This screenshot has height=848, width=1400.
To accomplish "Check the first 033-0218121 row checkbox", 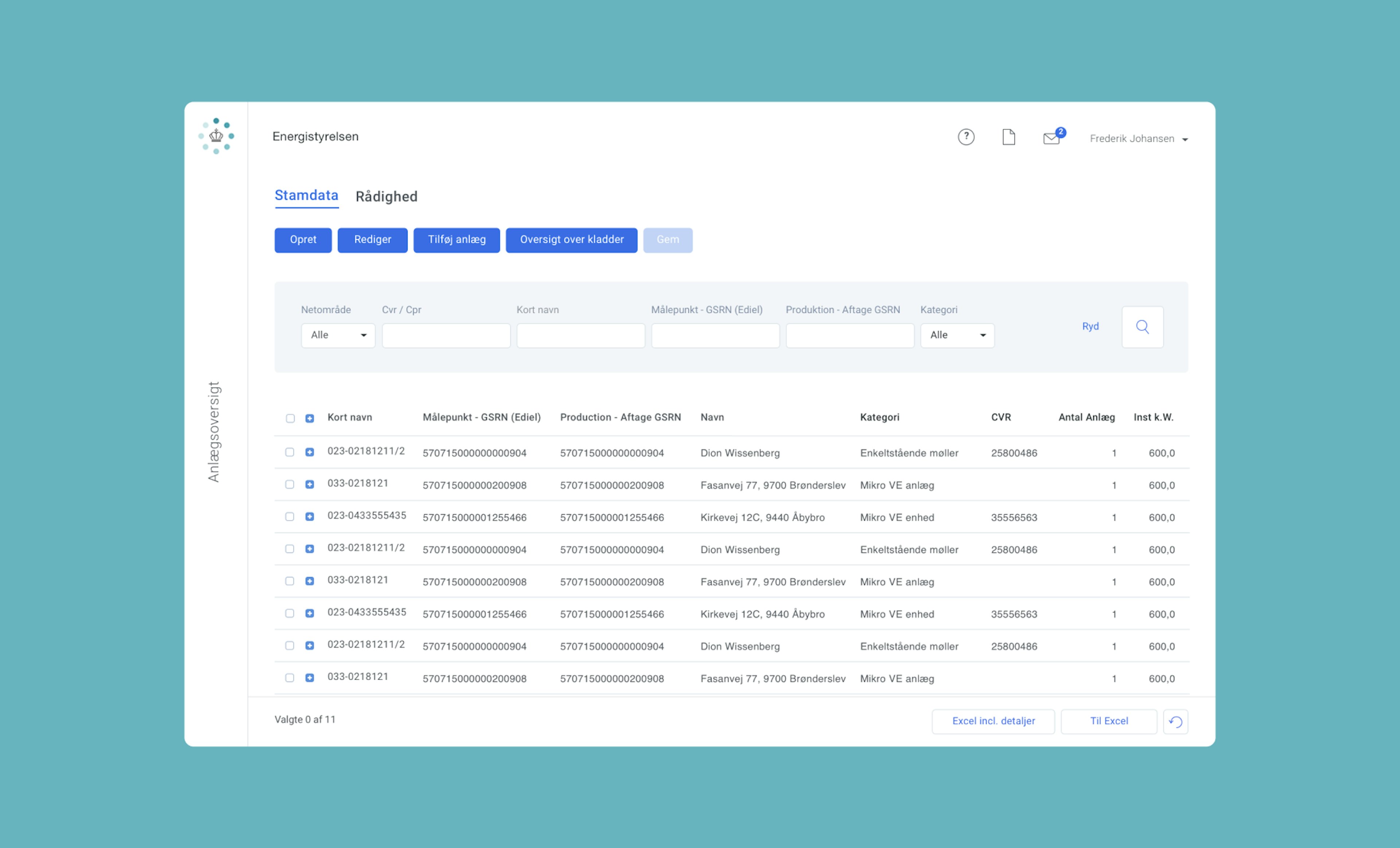I will [290, 485].
